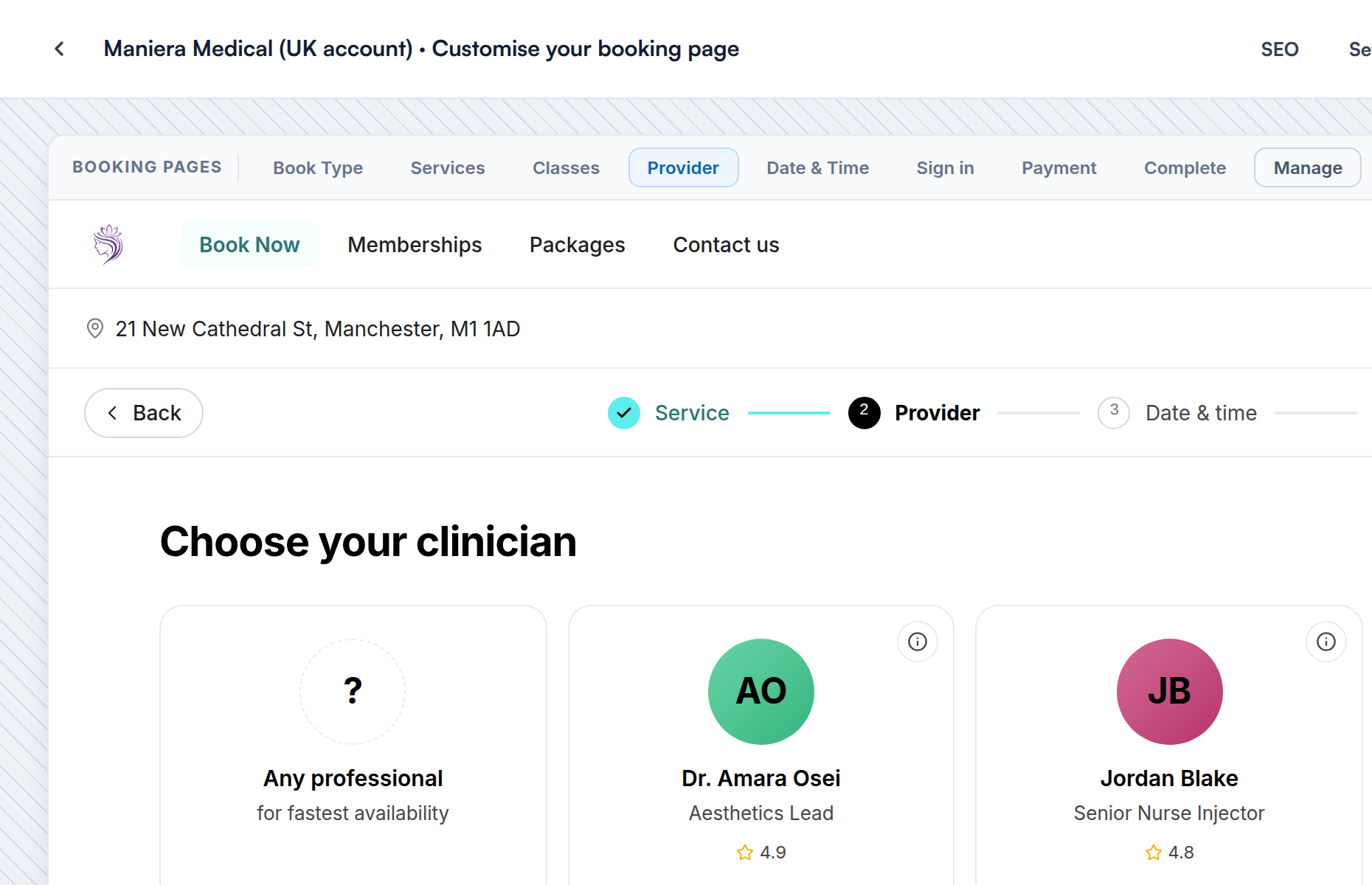1372x885 pixels.
Task: Open the Services booking page tab
Action: click(x=448, y=168)
